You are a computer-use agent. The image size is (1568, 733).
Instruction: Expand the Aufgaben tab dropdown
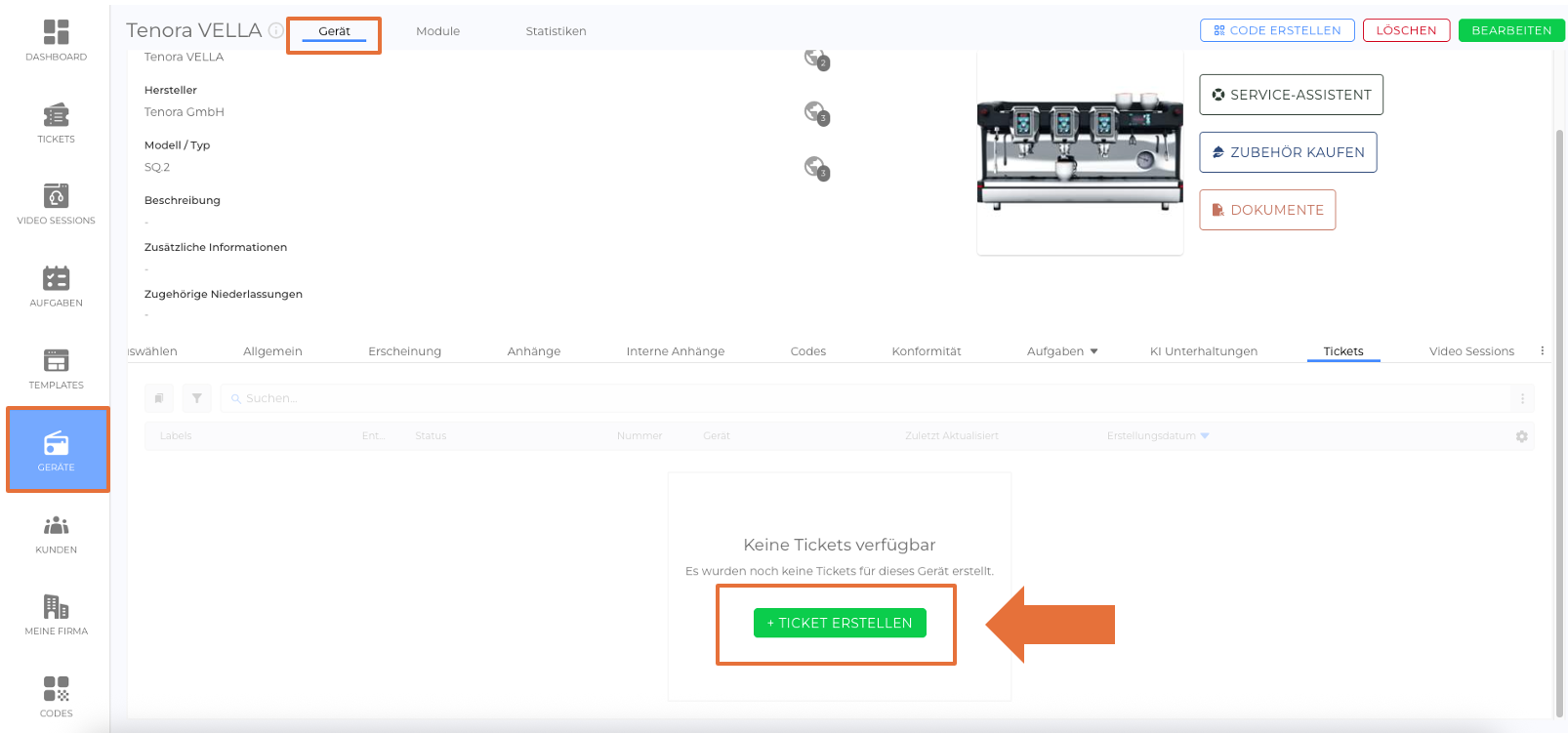[x=1093, y=351]
